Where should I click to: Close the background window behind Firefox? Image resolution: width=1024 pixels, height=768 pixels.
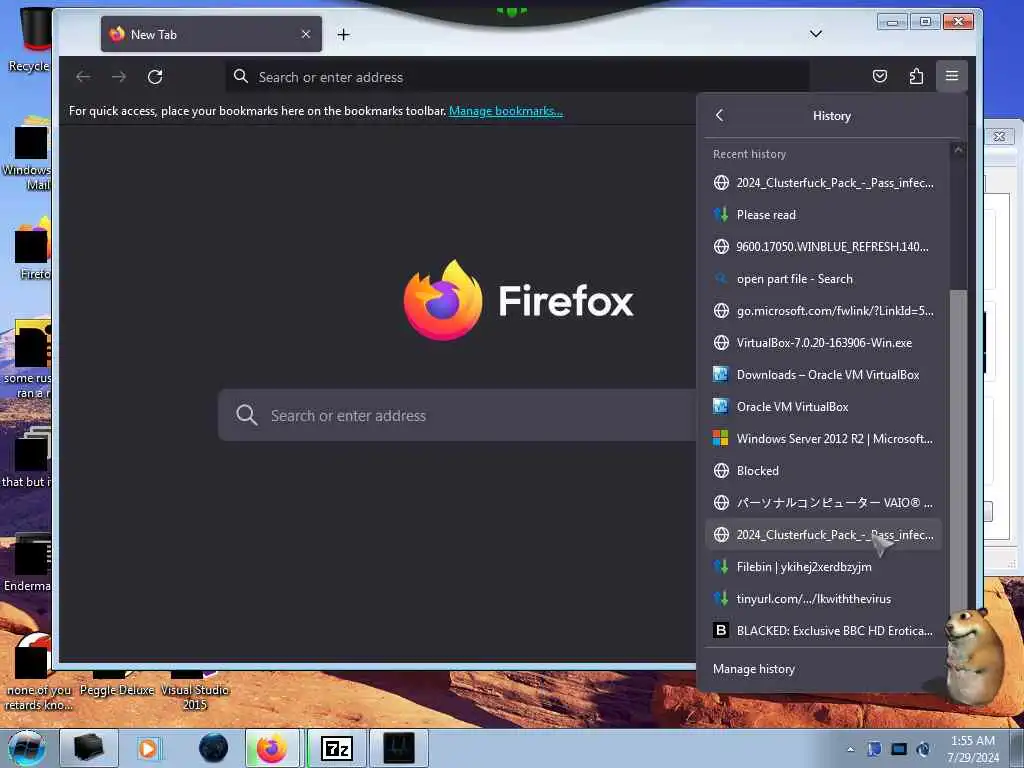999,136
